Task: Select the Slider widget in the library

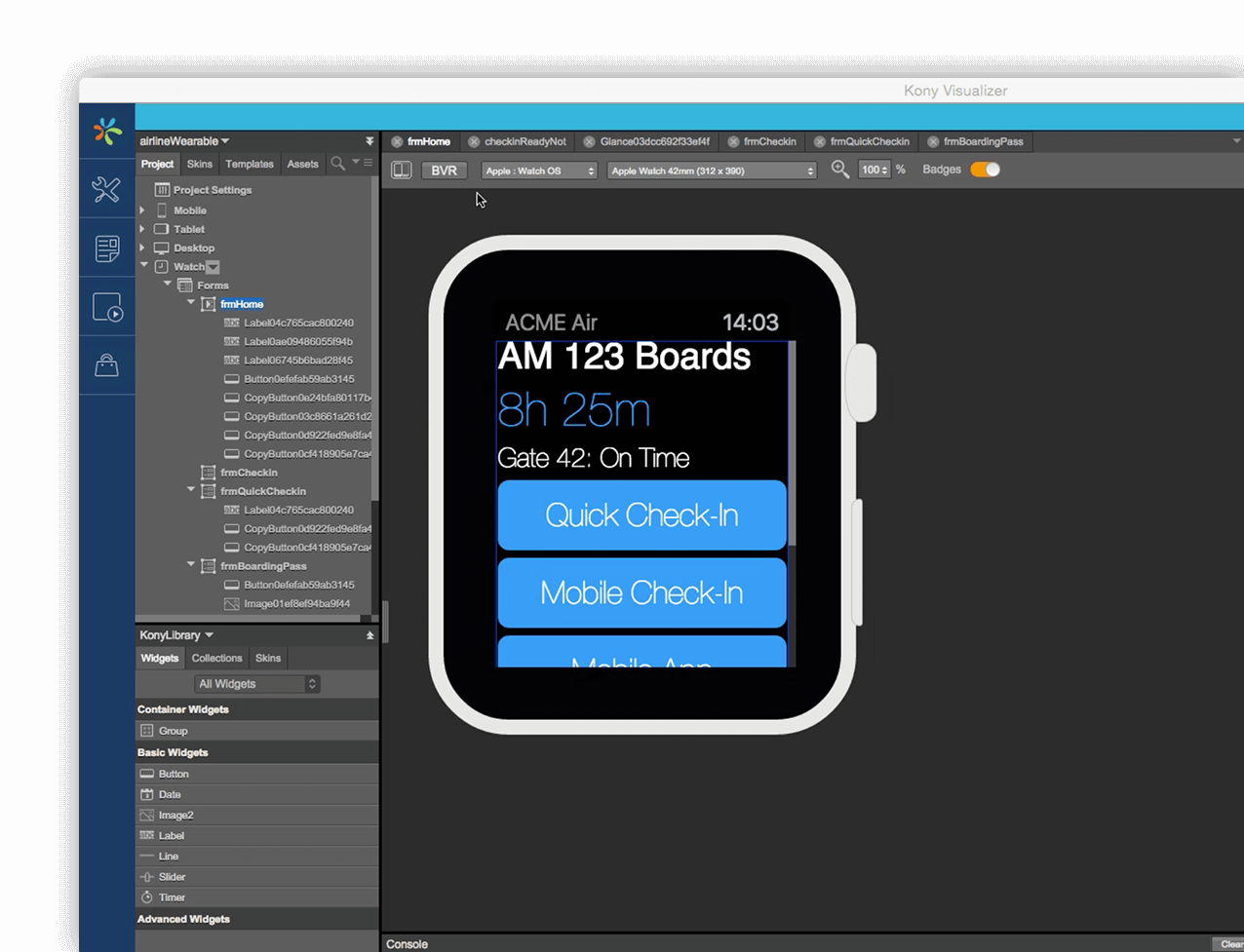Action: pyautogui.click(x=257, y=877)
